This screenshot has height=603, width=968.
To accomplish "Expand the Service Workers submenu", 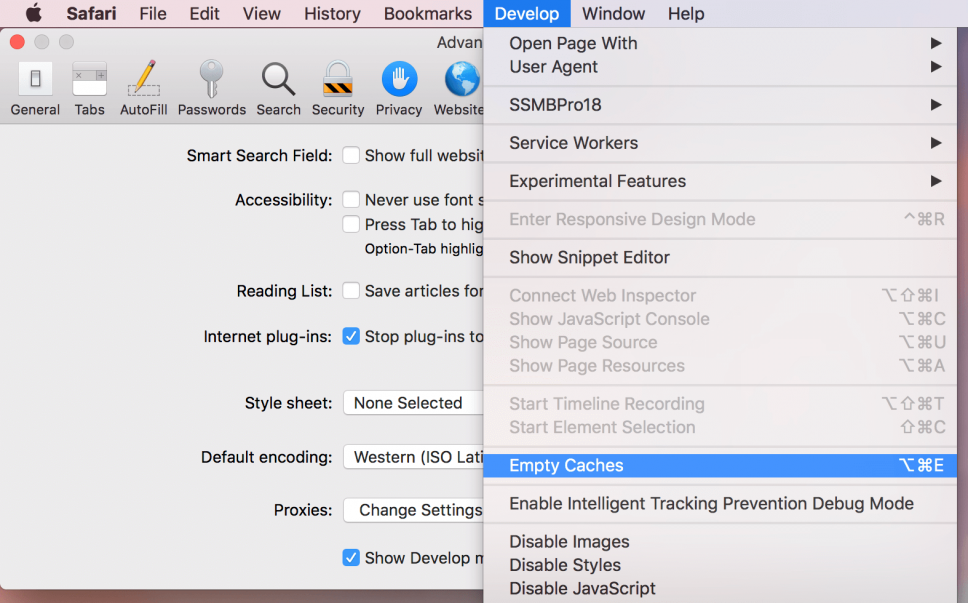I will (x=720, y=143).
